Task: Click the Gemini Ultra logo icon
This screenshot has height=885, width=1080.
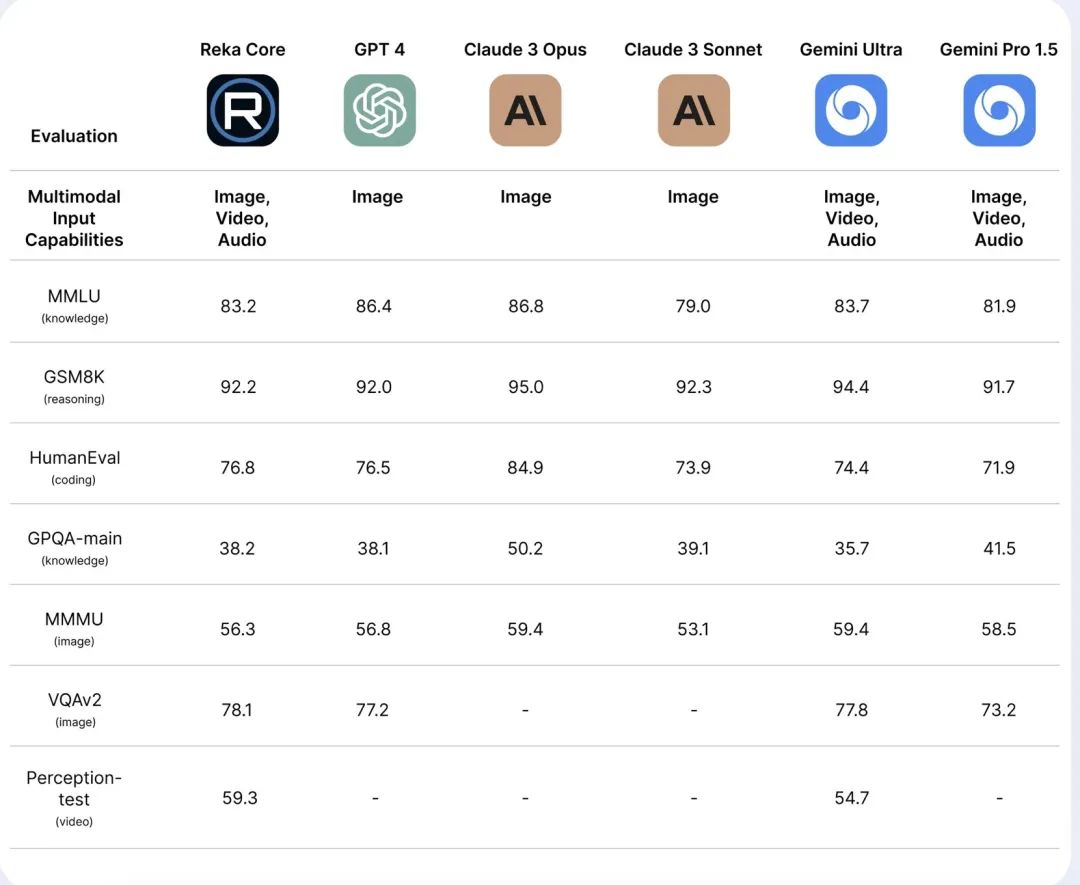Action: coord(851,110)
